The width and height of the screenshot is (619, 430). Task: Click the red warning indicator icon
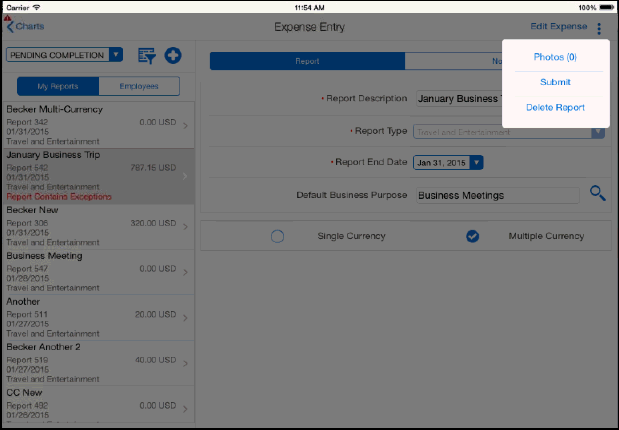8,18
